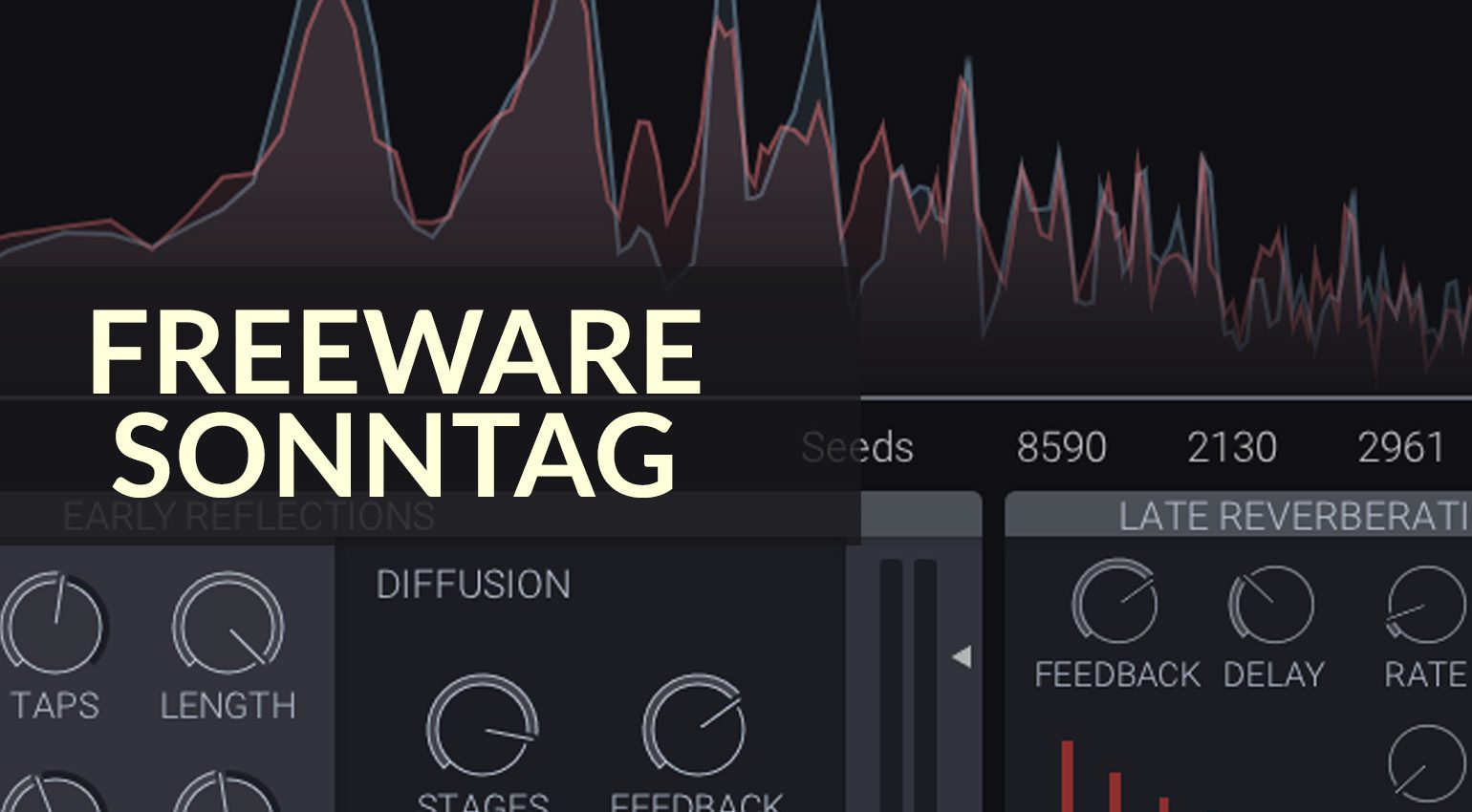Adjust the Early Reflections TAPS knob
Screen dimensions: 1472x812
click(54, 625)
